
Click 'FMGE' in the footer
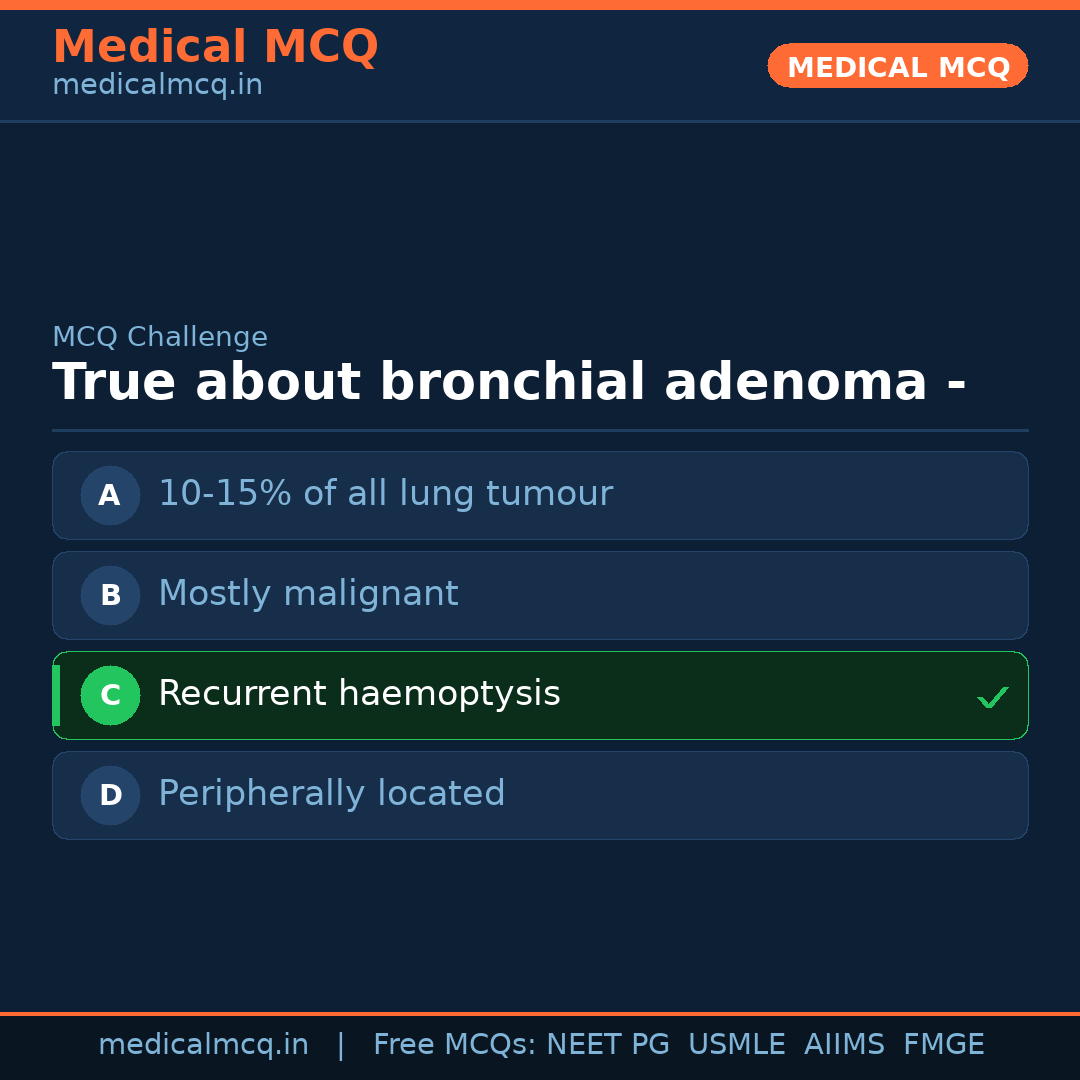[x=943, y=1045]
